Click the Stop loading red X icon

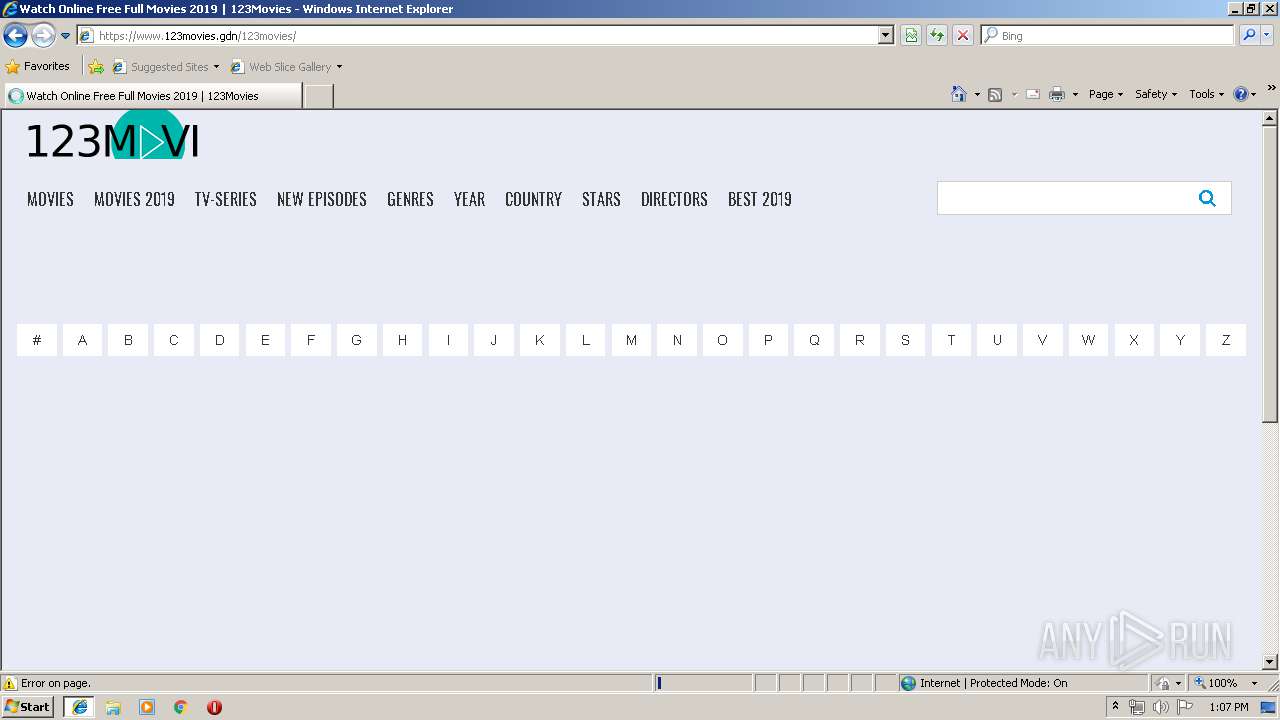963,35
